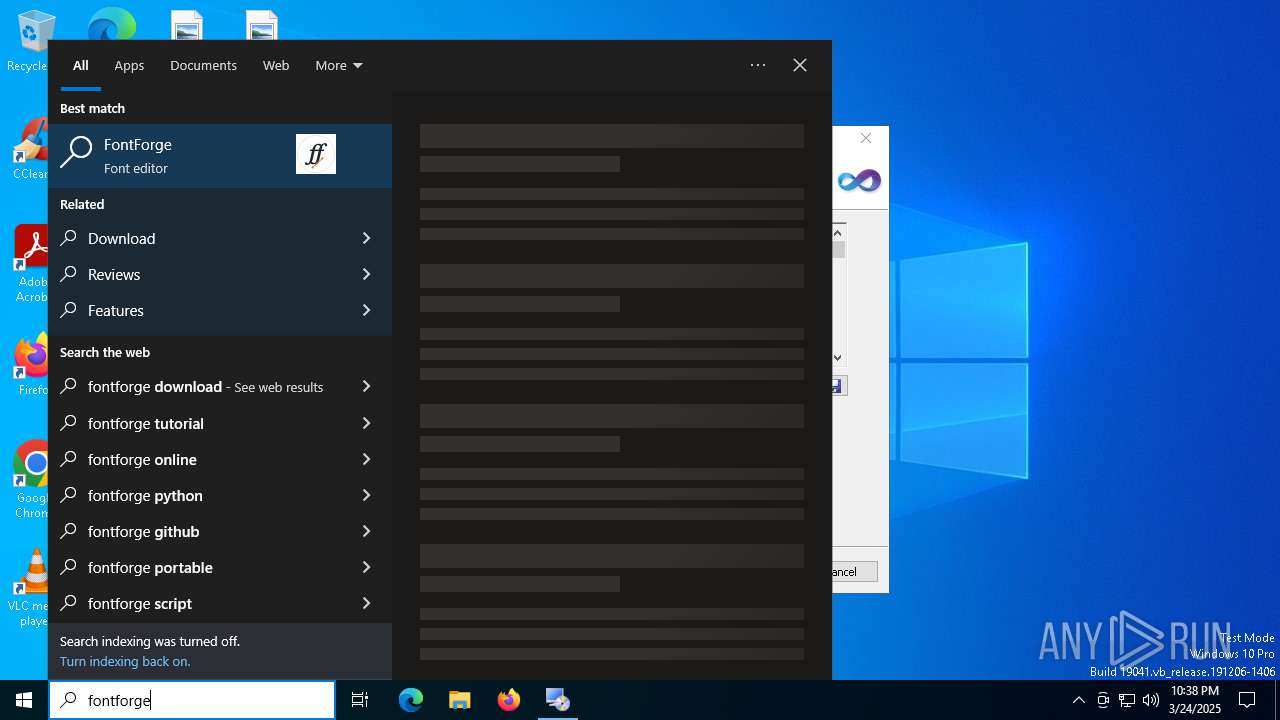Click Cancel in the background dialog
1280x720 pixels.
855,572
